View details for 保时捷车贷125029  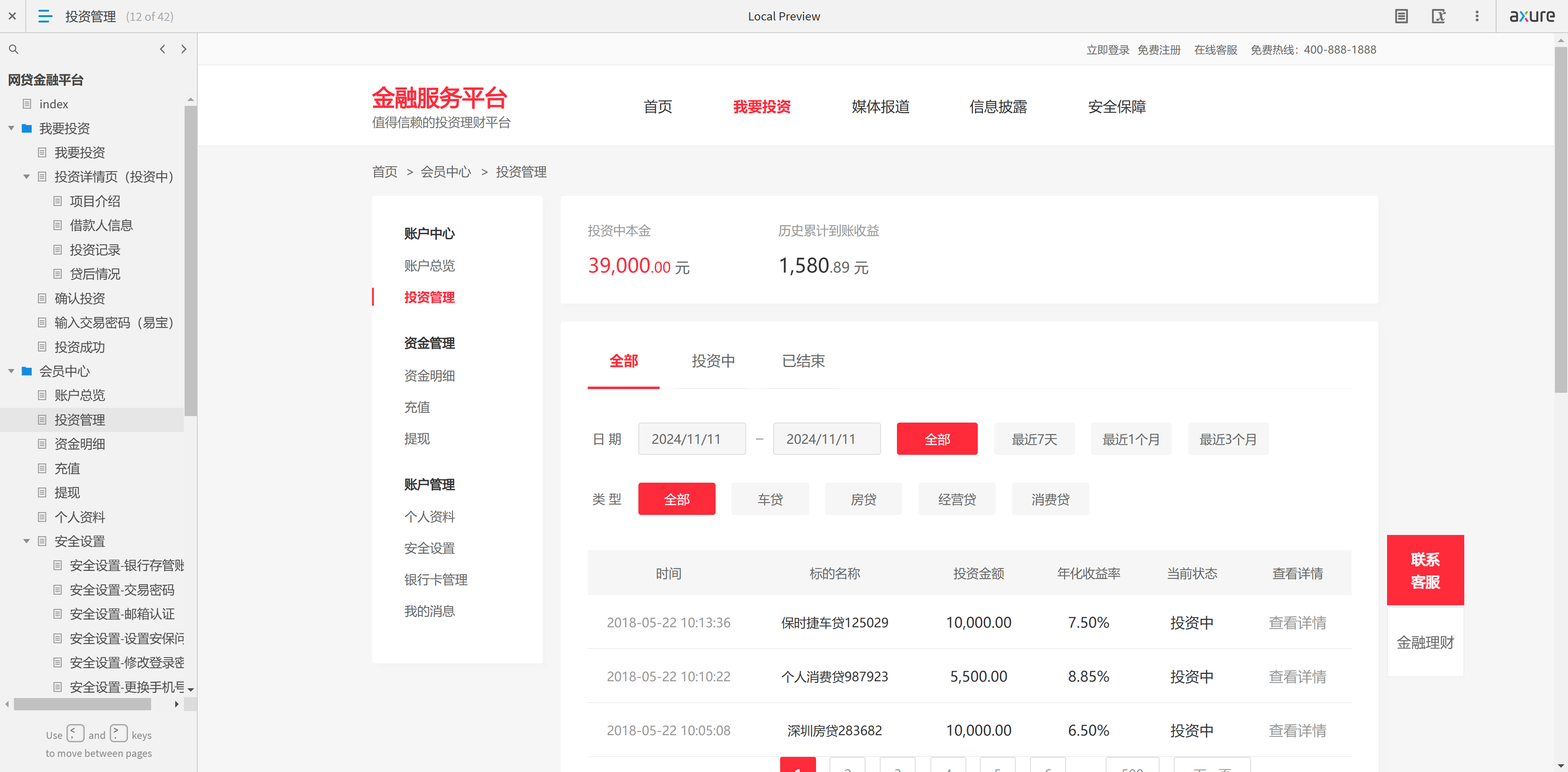pyautogui.click(x=1297, y=623)
